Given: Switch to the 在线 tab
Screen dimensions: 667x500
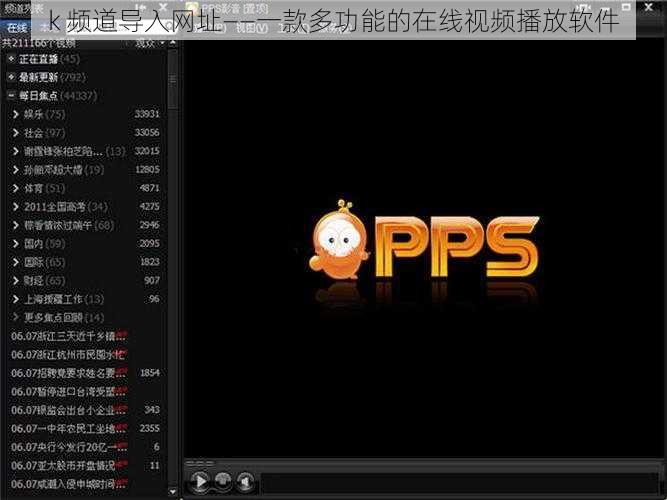Looking at the screenshot, I should coord(17,28).
